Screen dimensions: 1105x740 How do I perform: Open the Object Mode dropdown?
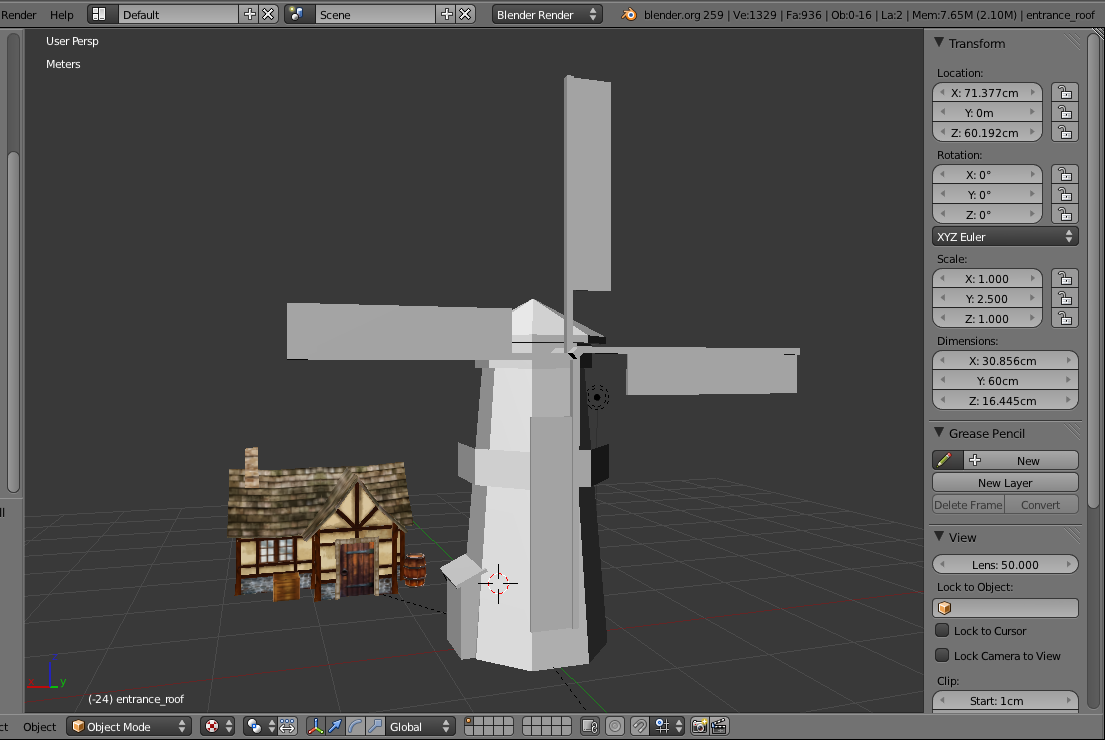pos(128,726)
